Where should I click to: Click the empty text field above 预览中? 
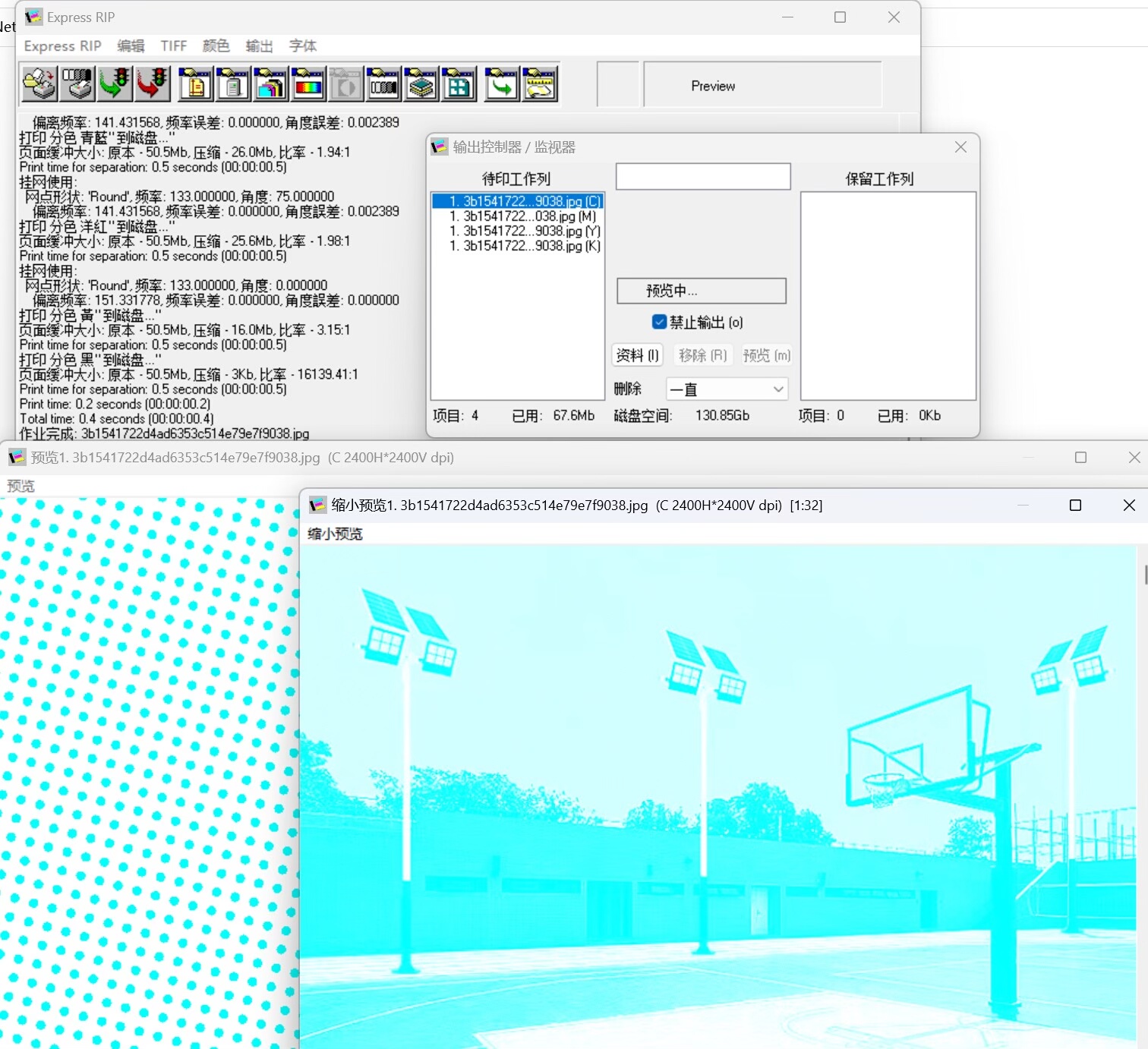[703, 177]
